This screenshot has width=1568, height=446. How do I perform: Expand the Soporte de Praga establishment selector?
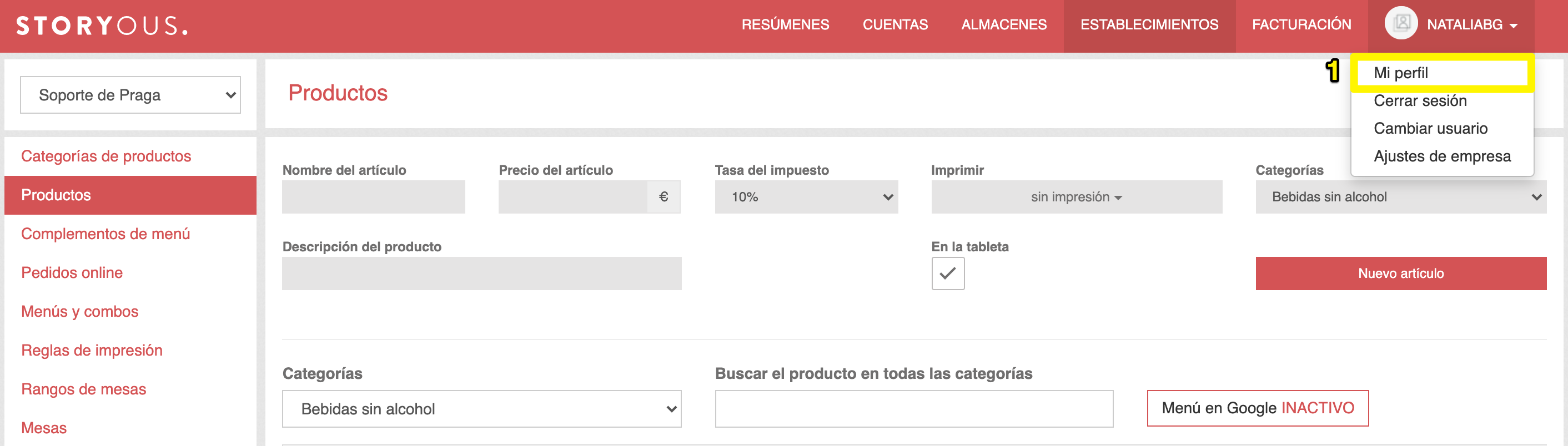130,95
